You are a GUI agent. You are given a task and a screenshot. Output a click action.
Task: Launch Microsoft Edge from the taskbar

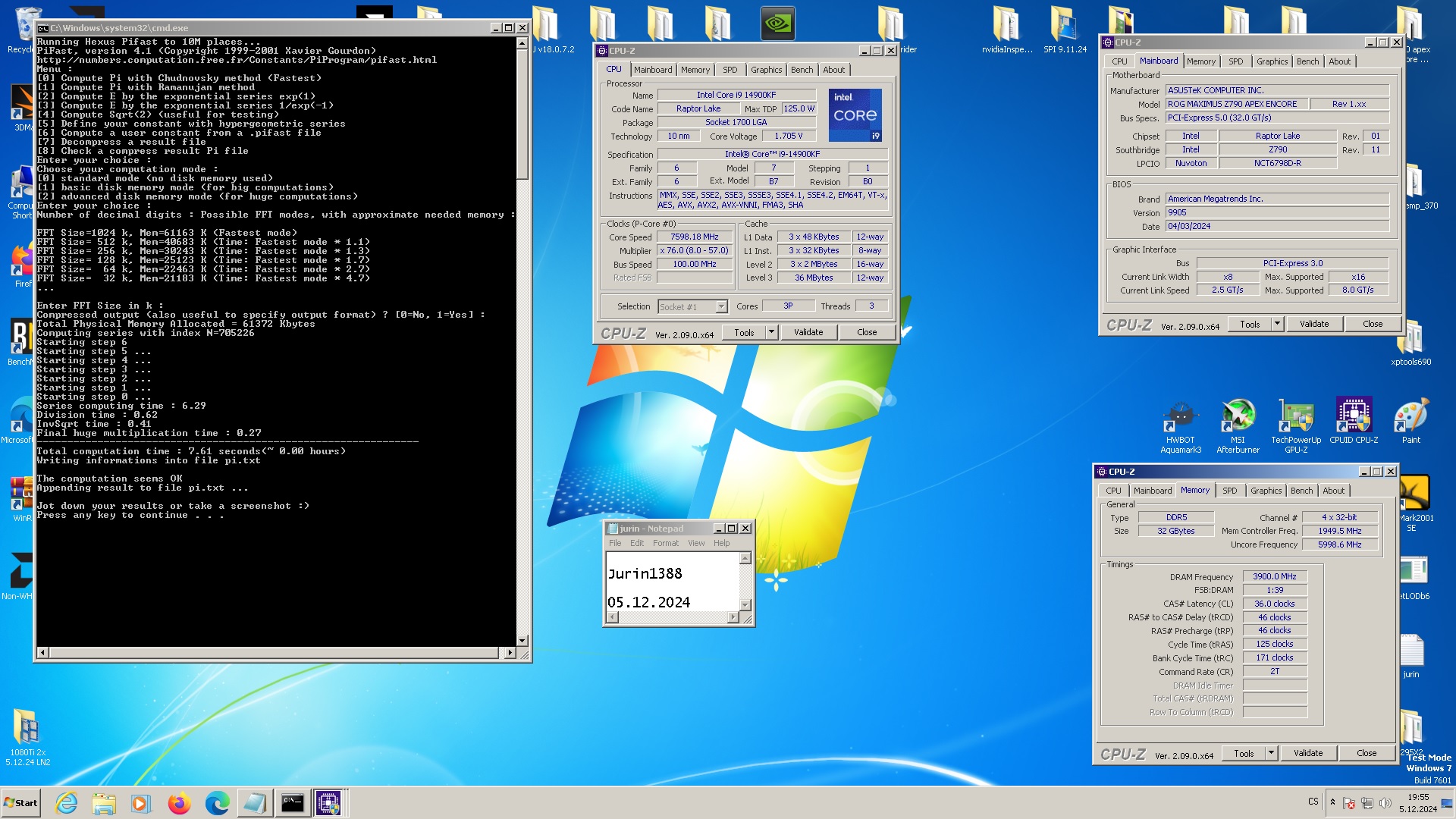[217, 803]
